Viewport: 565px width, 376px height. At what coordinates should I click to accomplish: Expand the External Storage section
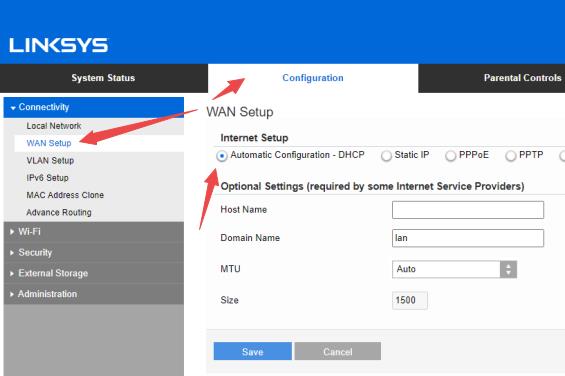[x=94, y=273]
